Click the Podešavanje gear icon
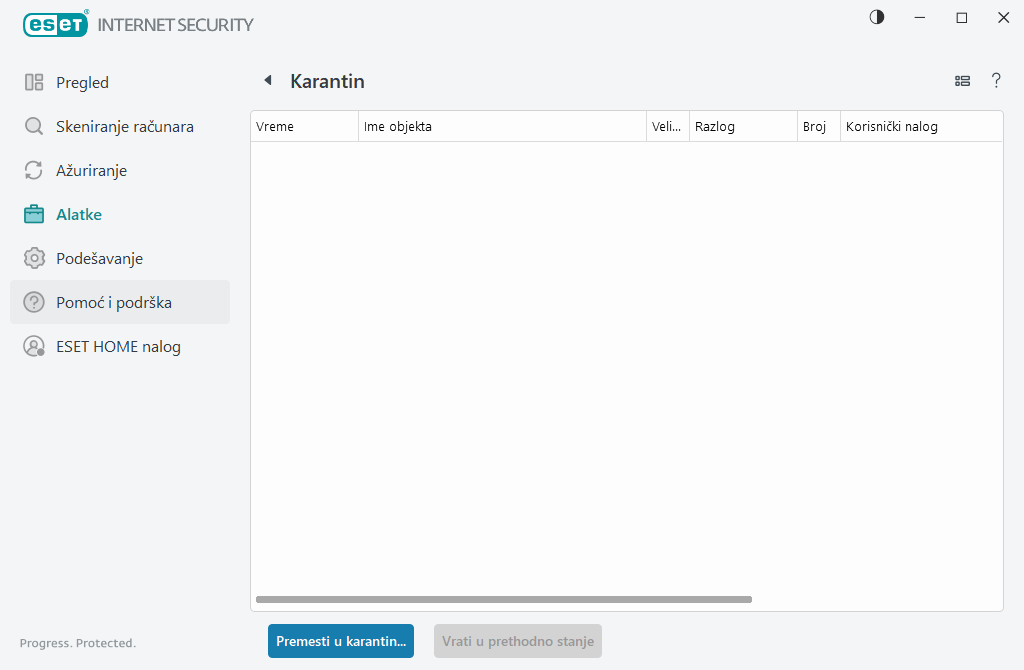The image size is (1024, 670). pos(34,259)
